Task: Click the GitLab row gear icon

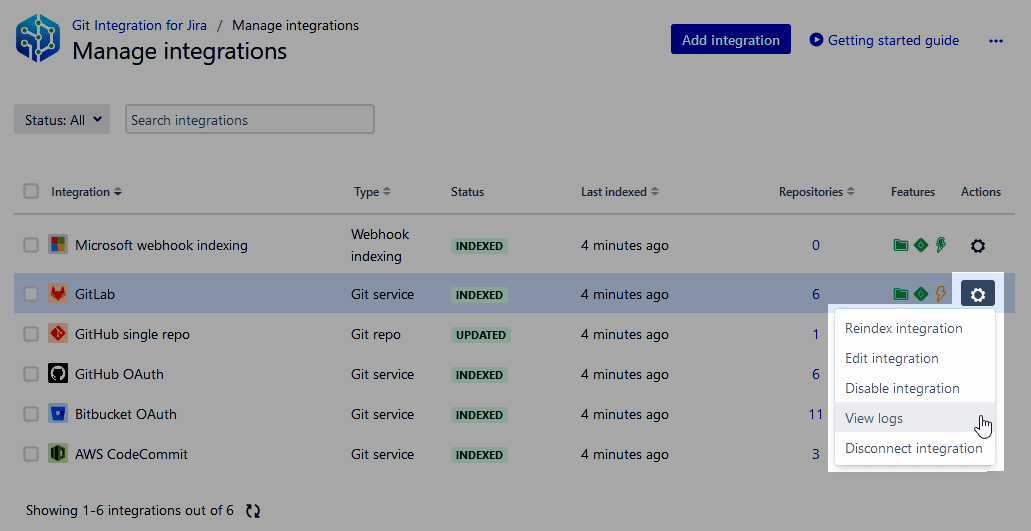Action: (x=978, y=294)
